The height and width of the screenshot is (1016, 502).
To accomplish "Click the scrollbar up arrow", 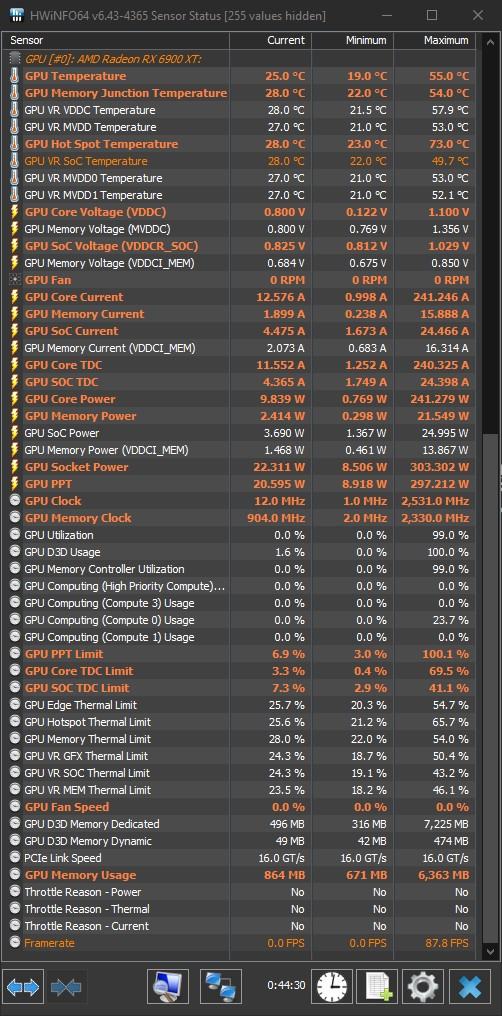I will click(x=489, y=41).
